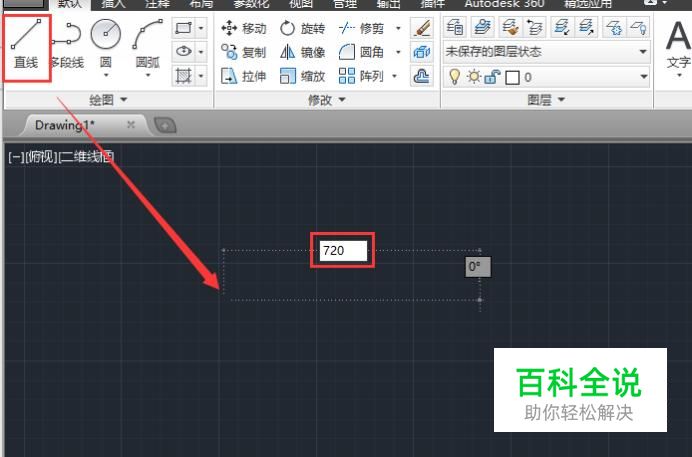
Task: Activate the 旋转 rotate command
Action: pyautogui.click(x=303, y=29)
